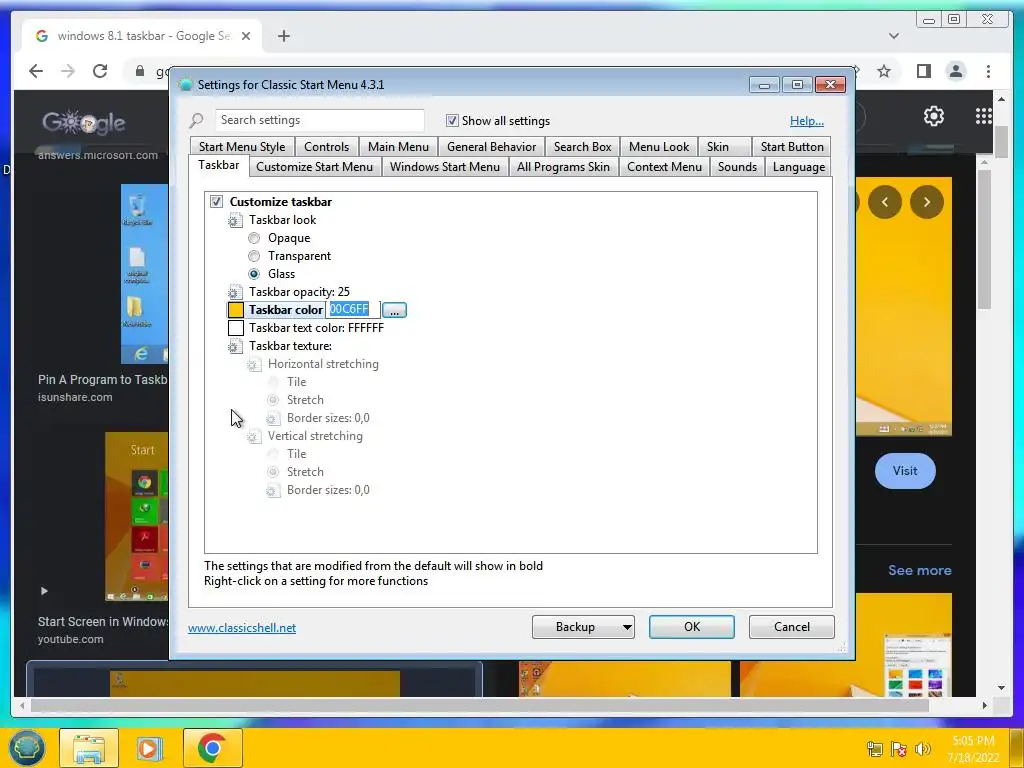Screen dimensions: 1024x768
Task: Click the yellow Taskbar color swatch
Action: (236, 310)
